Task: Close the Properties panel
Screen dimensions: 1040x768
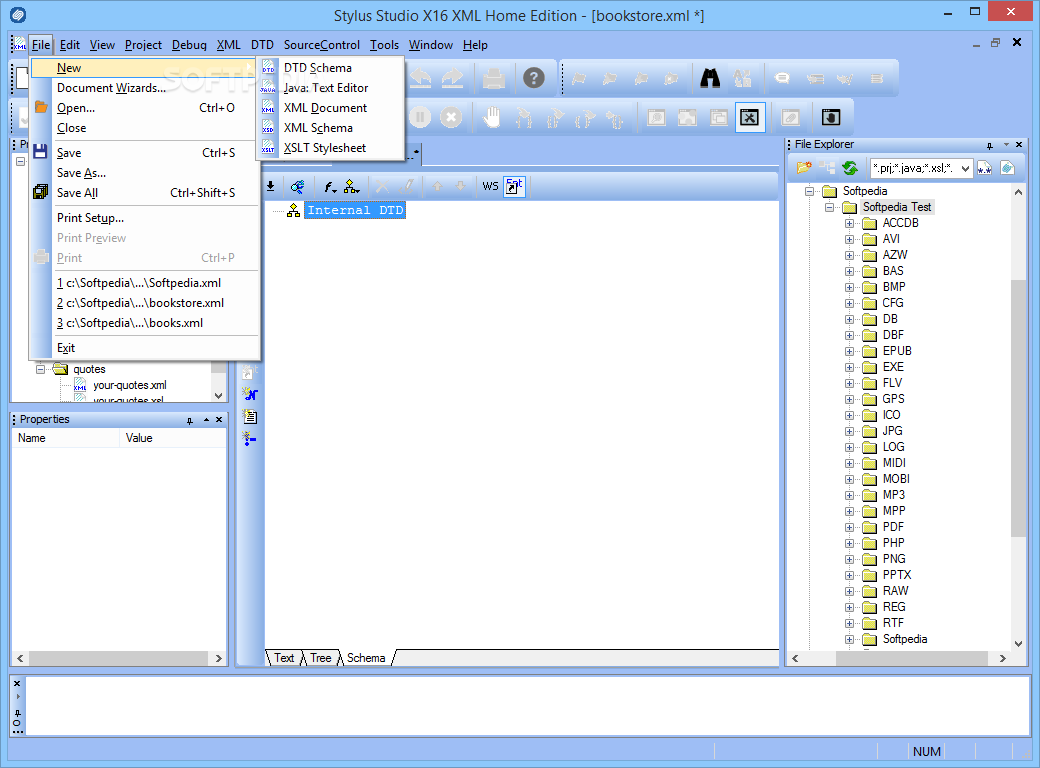Action: (219, 420)
